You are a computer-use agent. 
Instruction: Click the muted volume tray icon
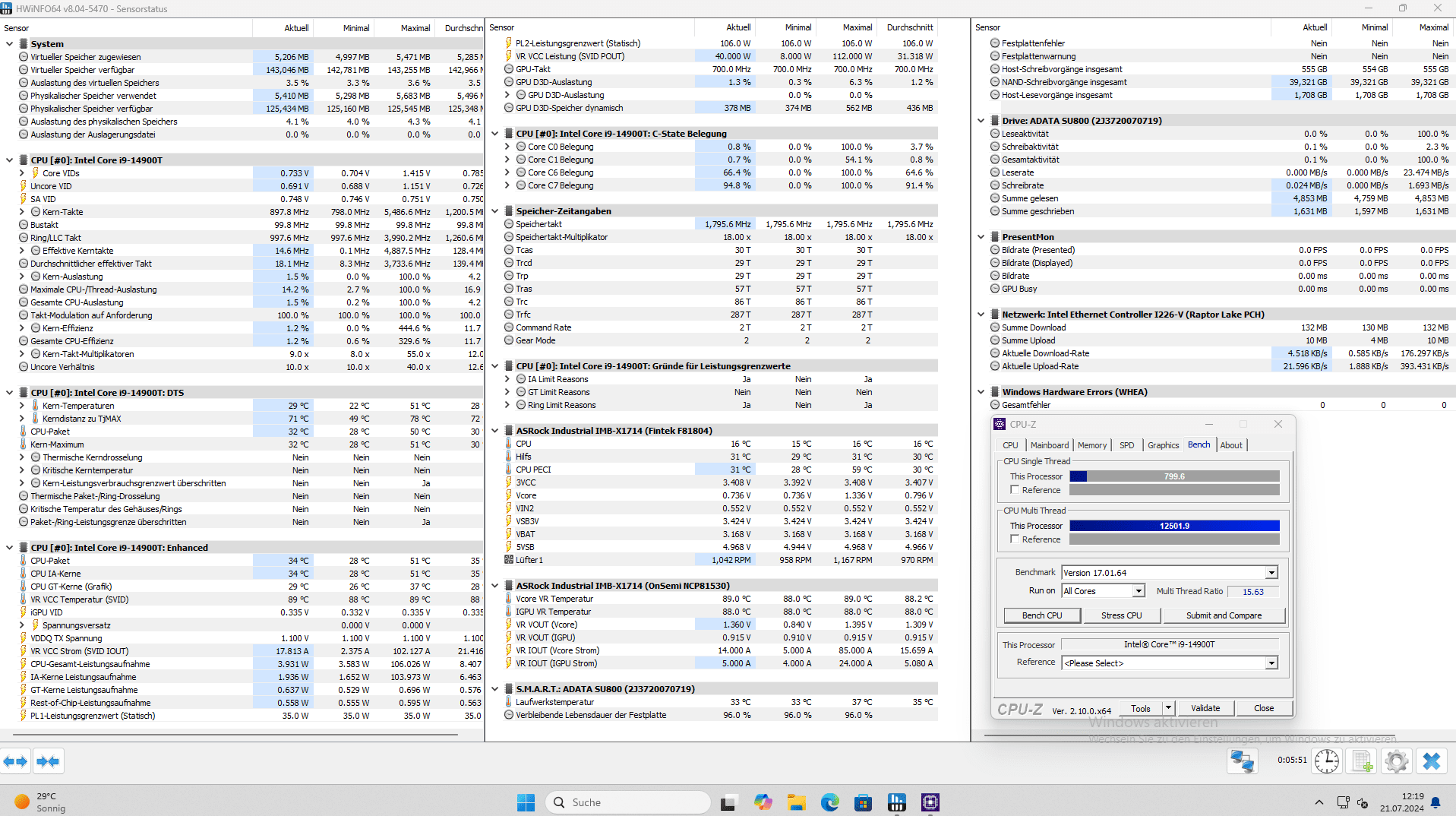1363,802
